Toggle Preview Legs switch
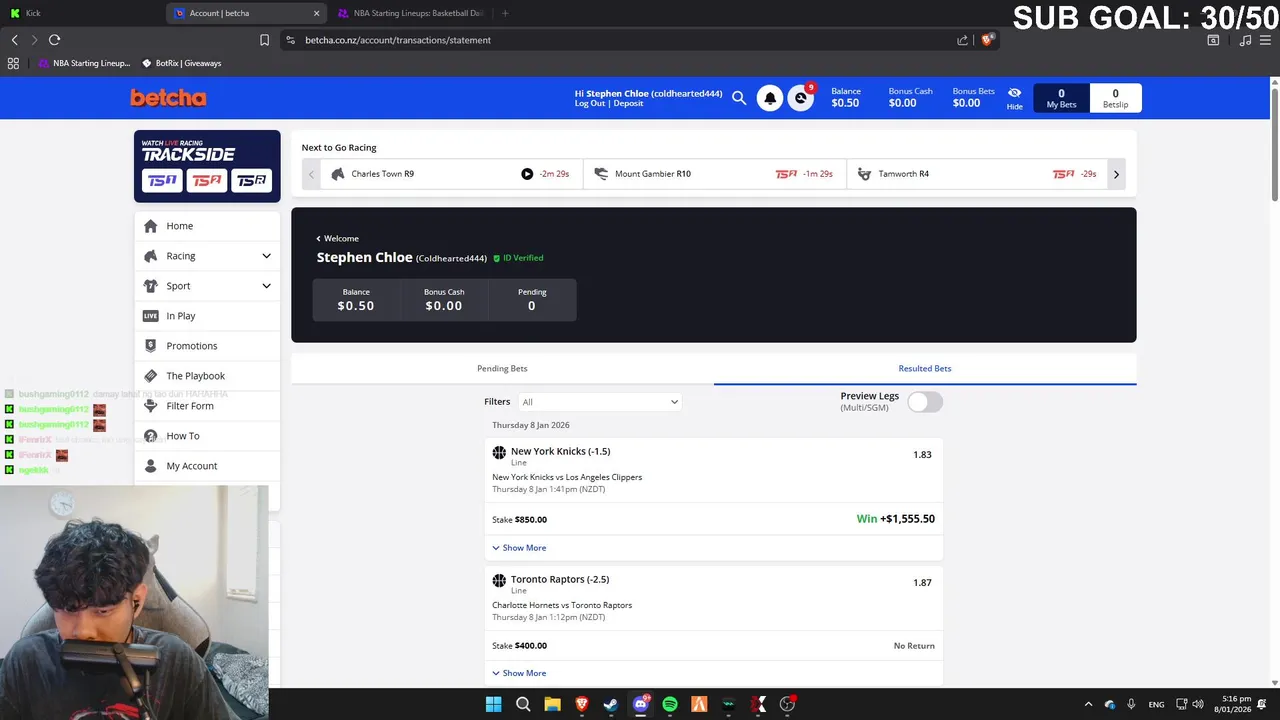 925,402
